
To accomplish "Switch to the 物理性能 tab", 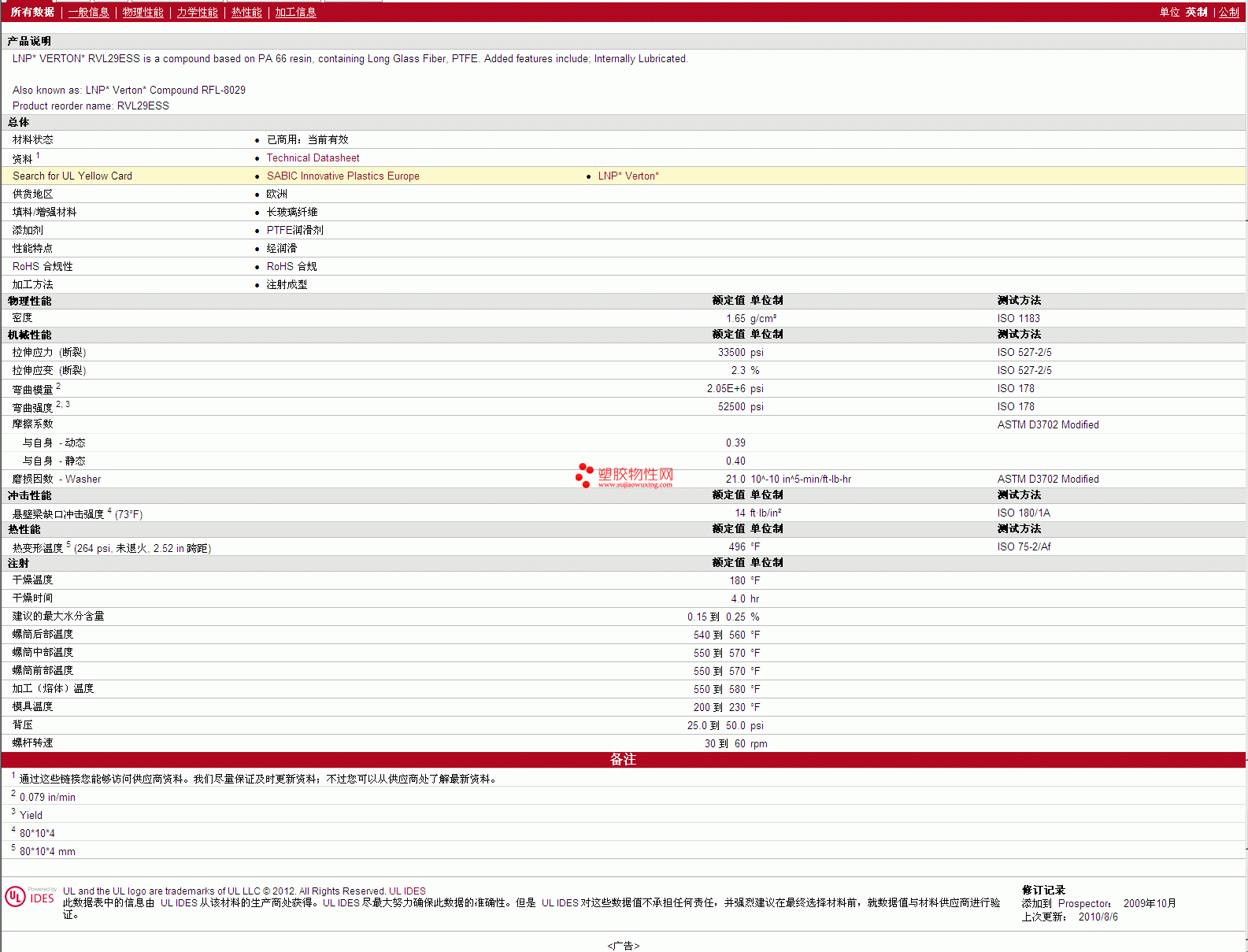I will pyautogui.click(x=143, y=12).
